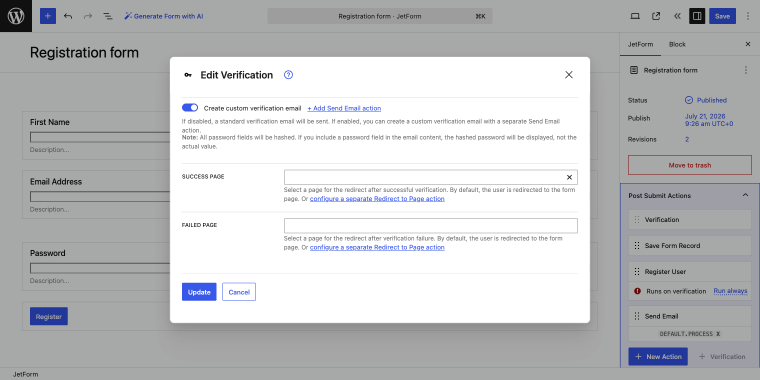Image resolution: width=760 pixels, height=380 pixels.
Task: Open the document overview list icon
Action: click(108, 16)
